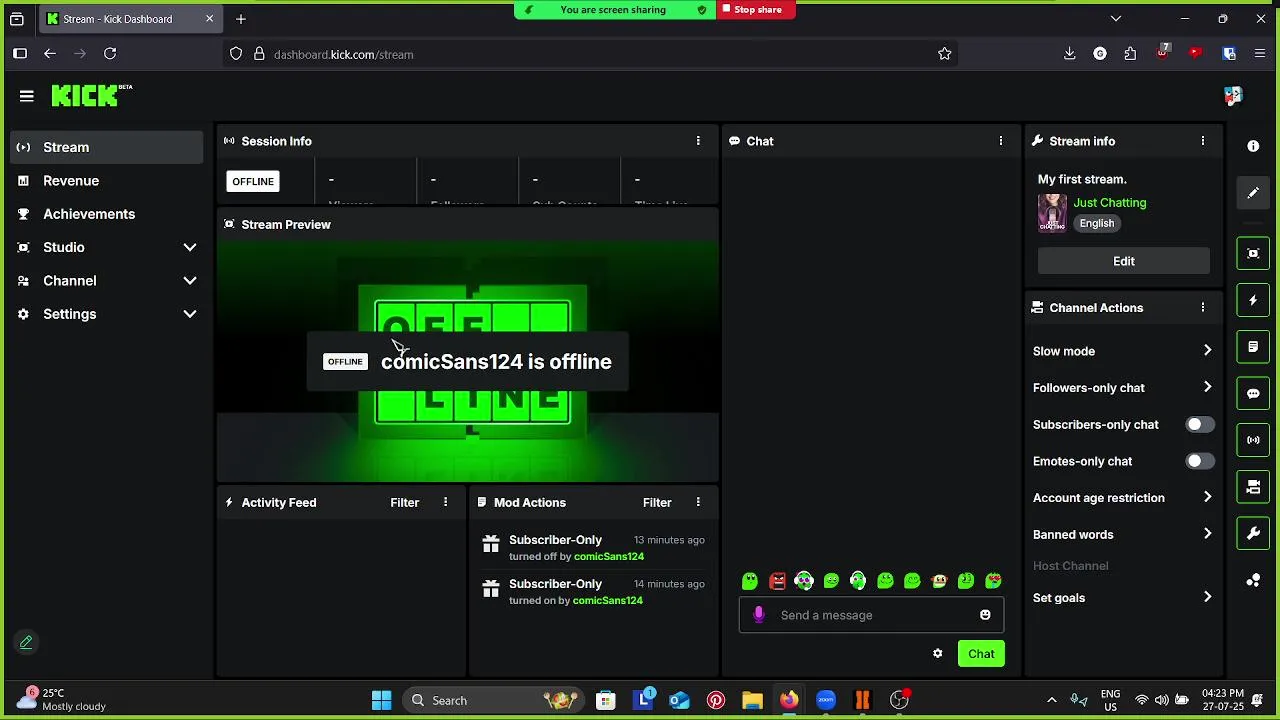Toggle Emotes-only chat switch

coord(1200,461)
